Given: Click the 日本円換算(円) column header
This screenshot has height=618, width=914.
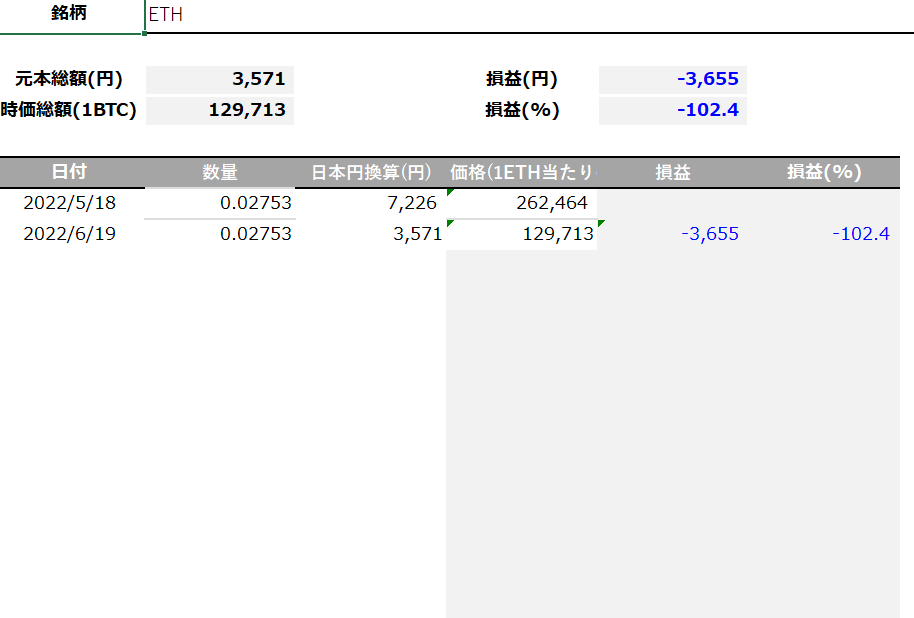Looking at the screenshot, I should pyautogui.click(x=371, y=172).
